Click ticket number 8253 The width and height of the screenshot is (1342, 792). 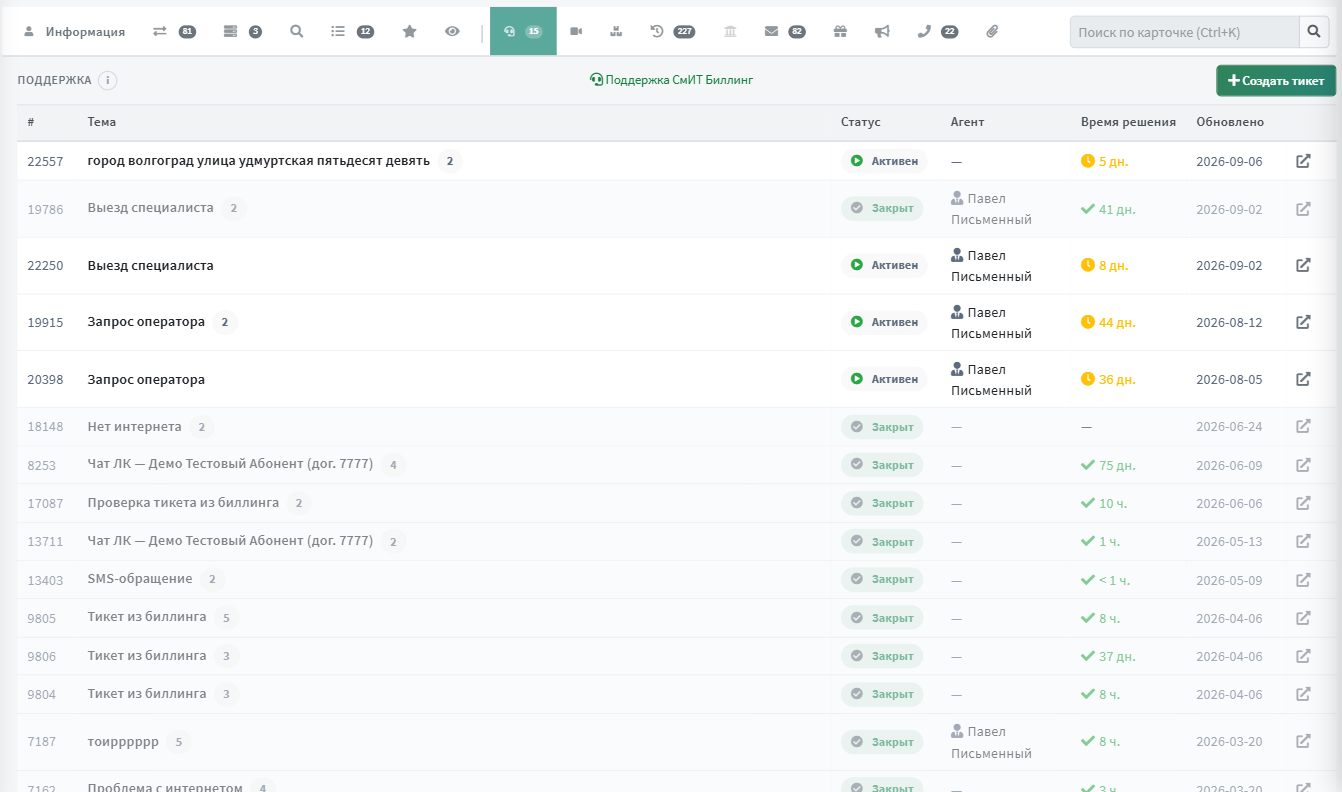(42, 465)
